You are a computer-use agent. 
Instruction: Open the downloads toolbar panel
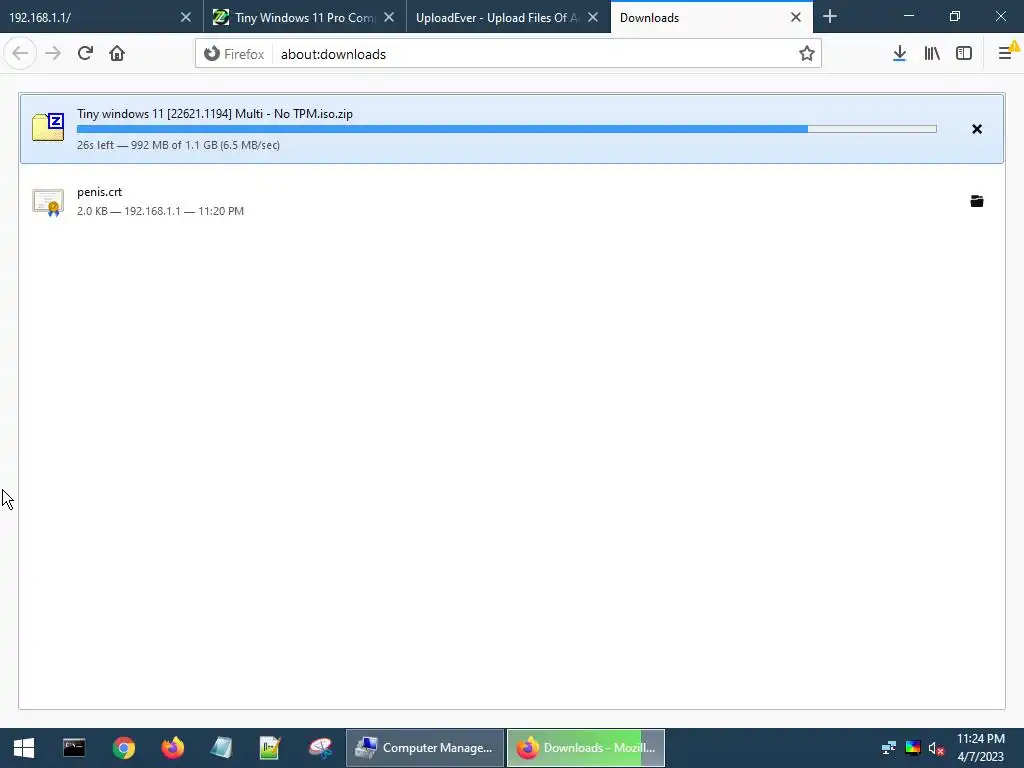pyautogui.click(x=899, y=54)
